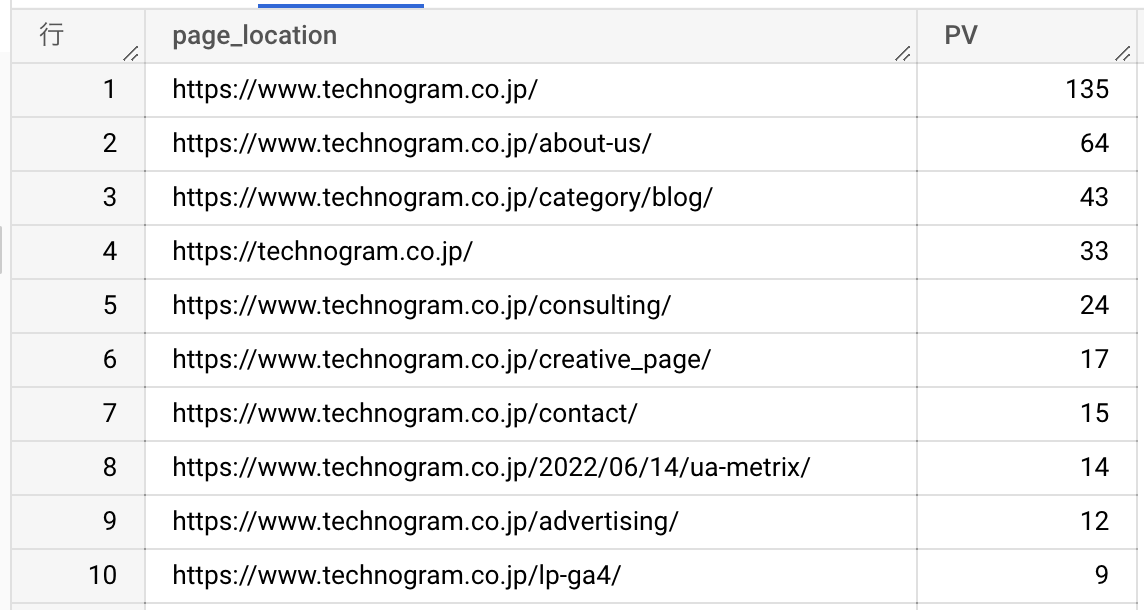This screenshot has height=610, width=1144.
Task: Select the about-us URL cell
Action: (530, 144)
